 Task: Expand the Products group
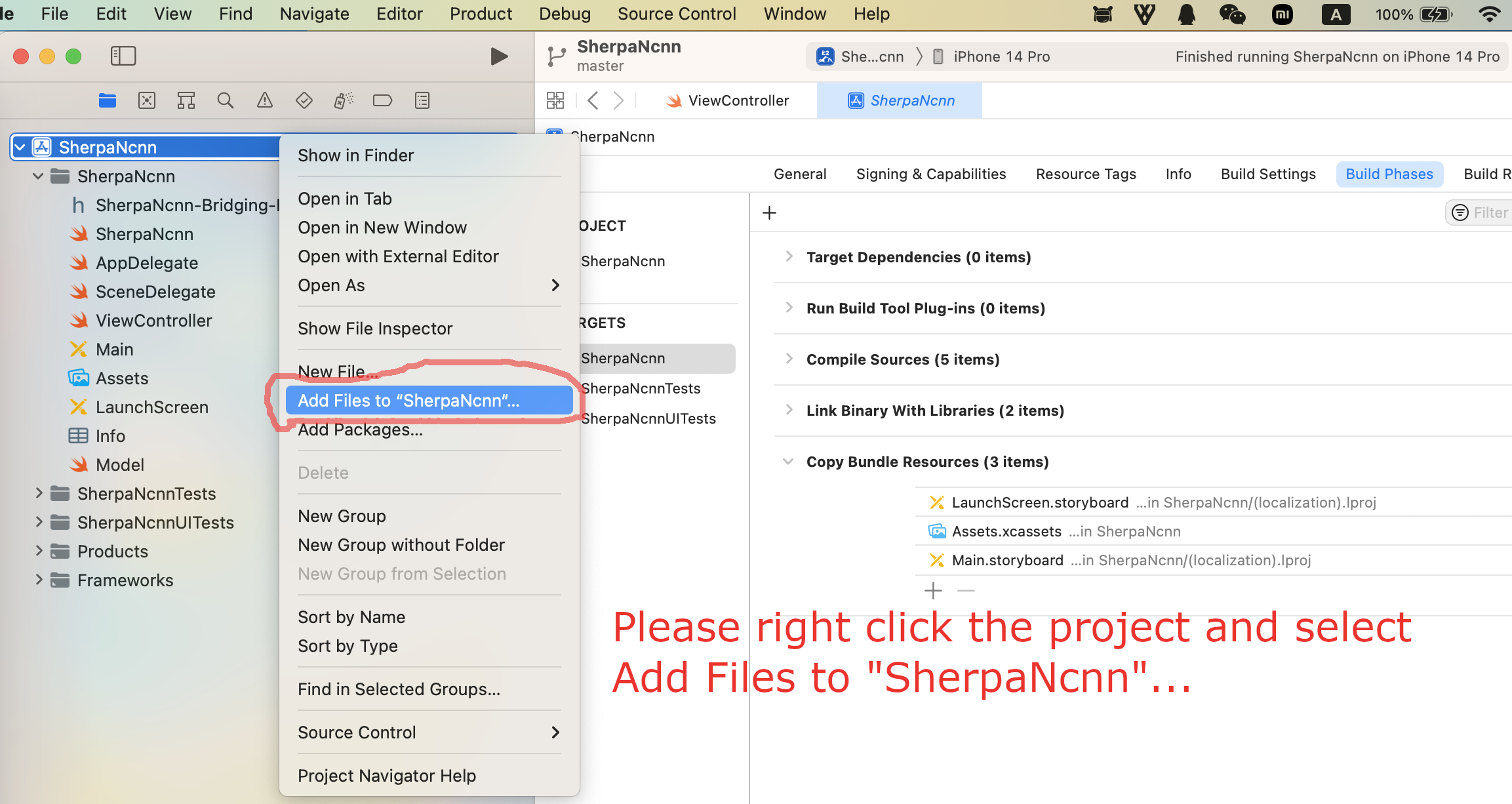38,551
